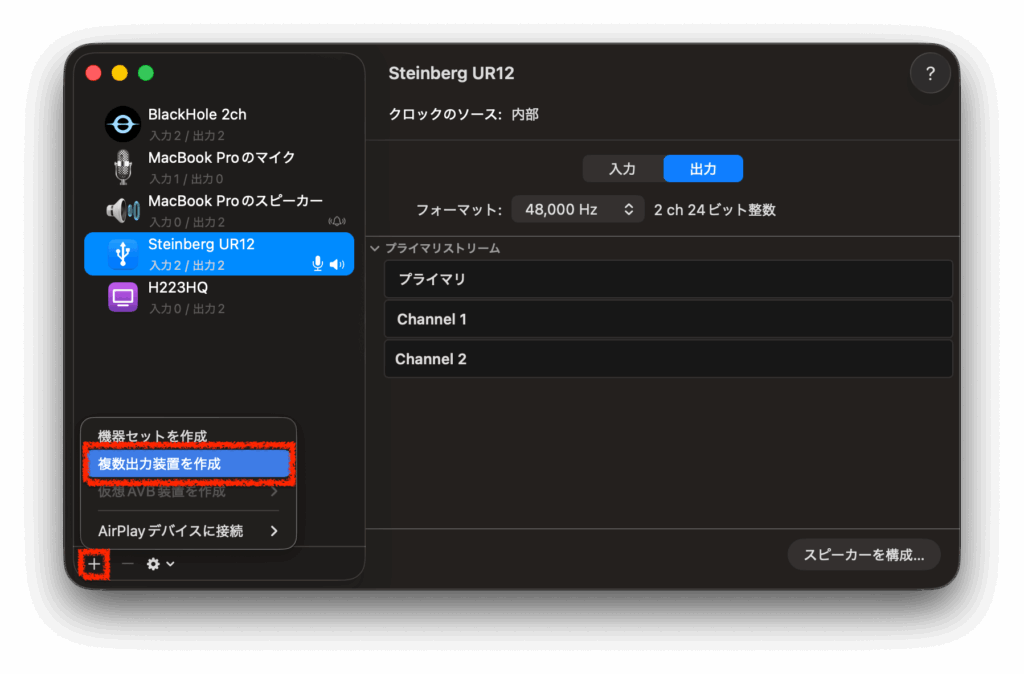This screenshot has width=1024, height=674.
Task: Open the help question mark button
Action: 930,74
